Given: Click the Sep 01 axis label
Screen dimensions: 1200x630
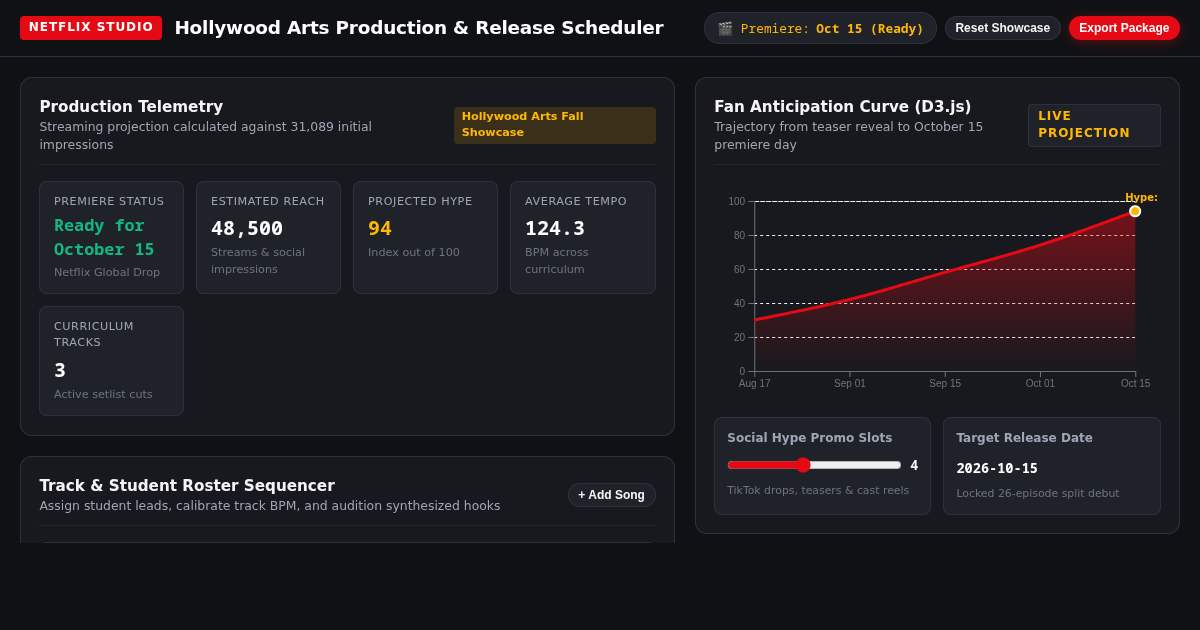Looking at the screenshot, I should pos(850,384).
